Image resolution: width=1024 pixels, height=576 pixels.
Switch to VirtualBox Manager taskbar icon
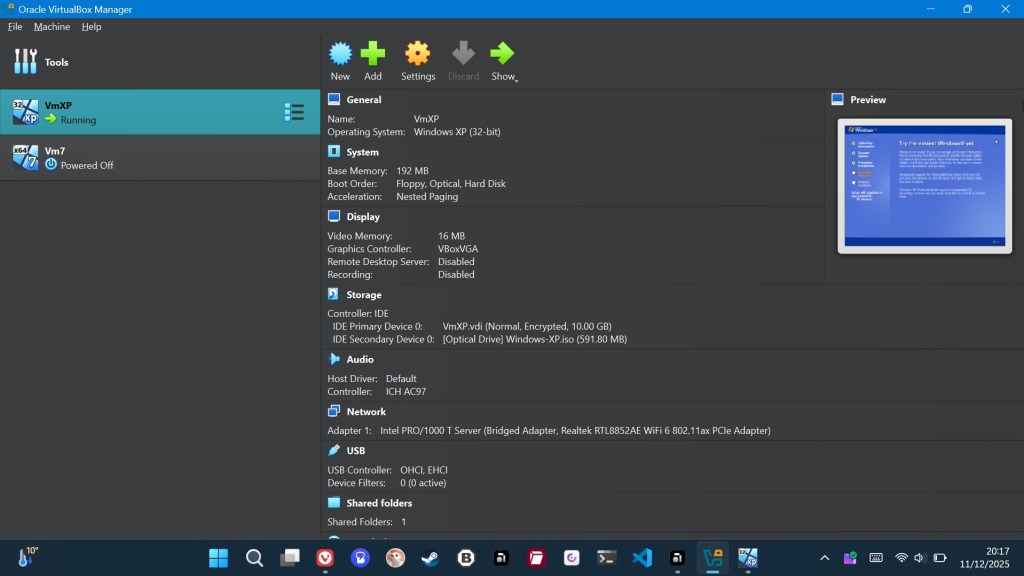pos(712,558)
